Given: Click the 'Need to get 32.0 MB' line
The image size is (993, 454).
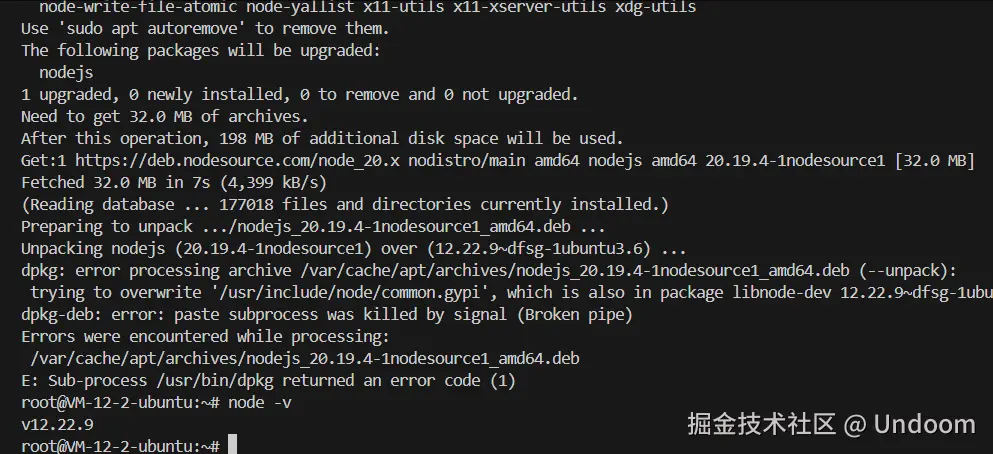Looking at the screenshot, I should coord(165,117).
